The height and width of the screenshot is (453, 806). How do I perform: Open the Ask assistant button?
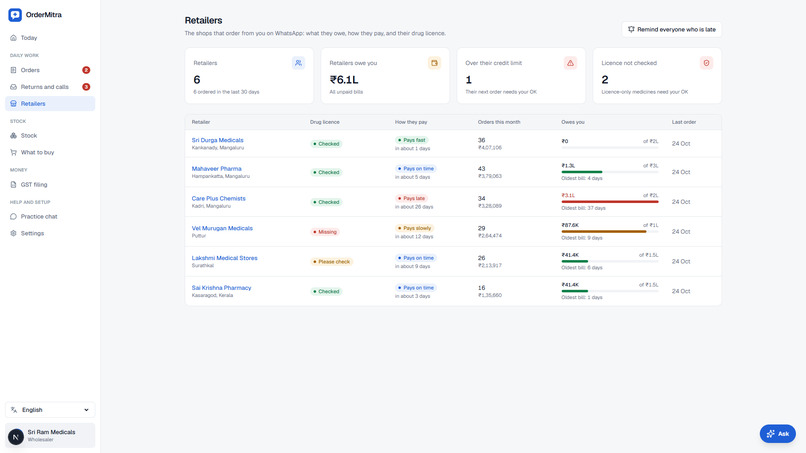coord(778,433)
